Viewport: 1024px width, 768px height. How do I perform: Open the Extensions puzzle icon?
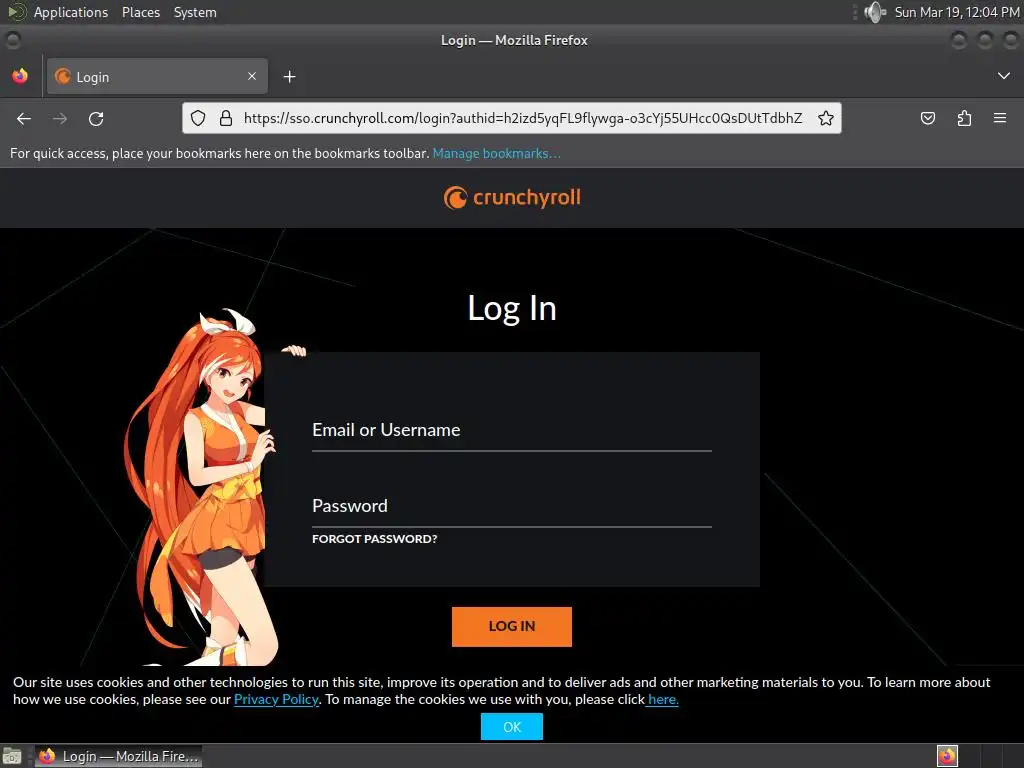964,118
